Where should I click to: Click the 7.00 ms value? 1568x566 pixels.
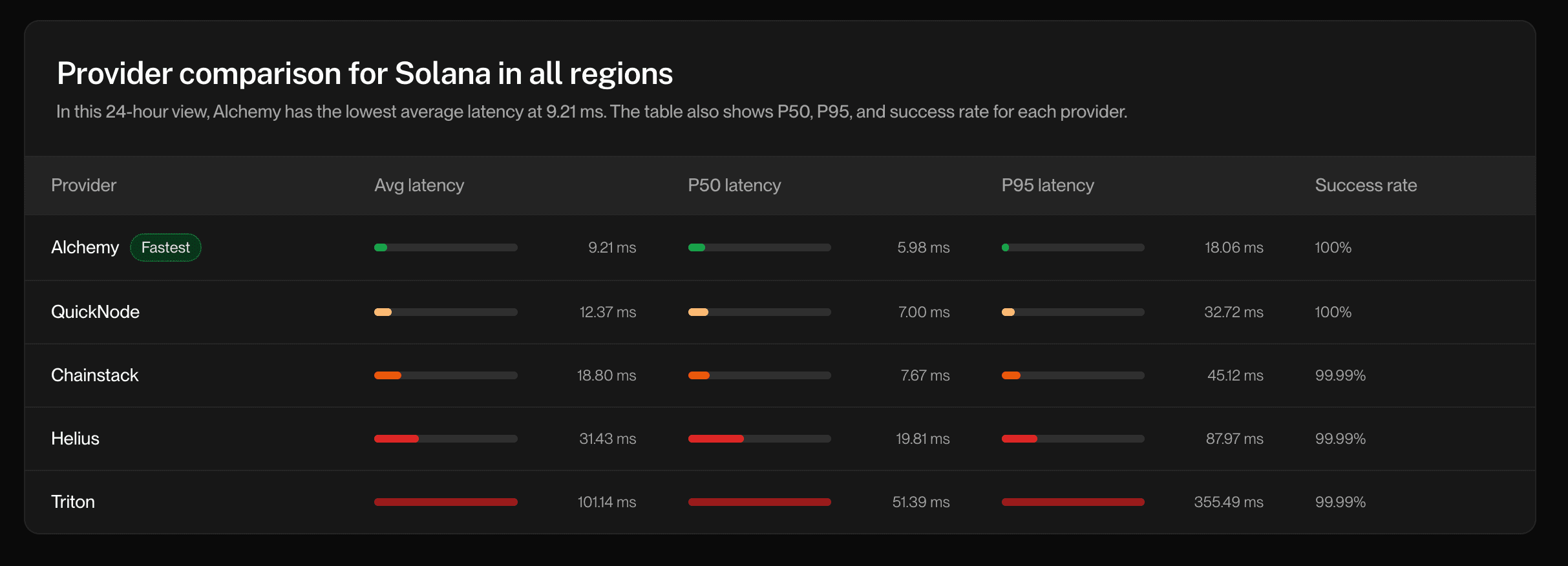pos(924,312)
